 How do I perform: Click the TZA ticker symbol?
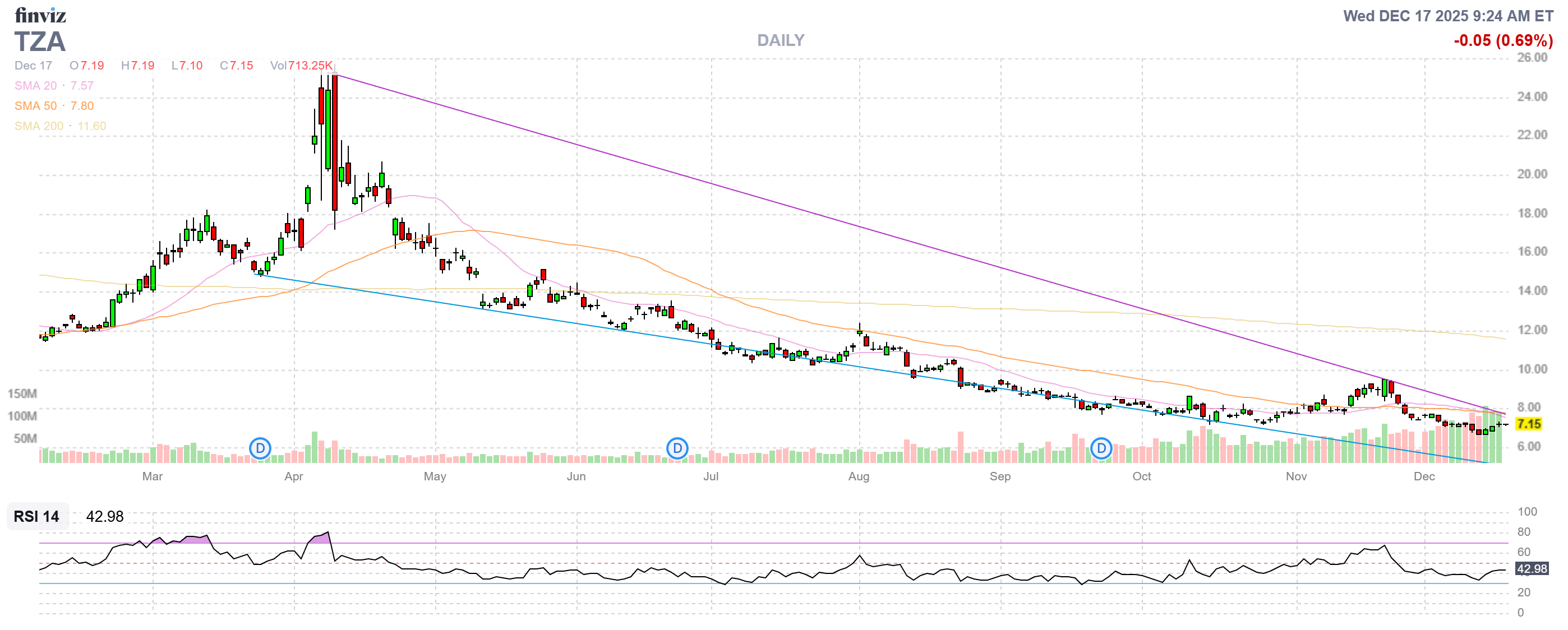coord(40,42)
